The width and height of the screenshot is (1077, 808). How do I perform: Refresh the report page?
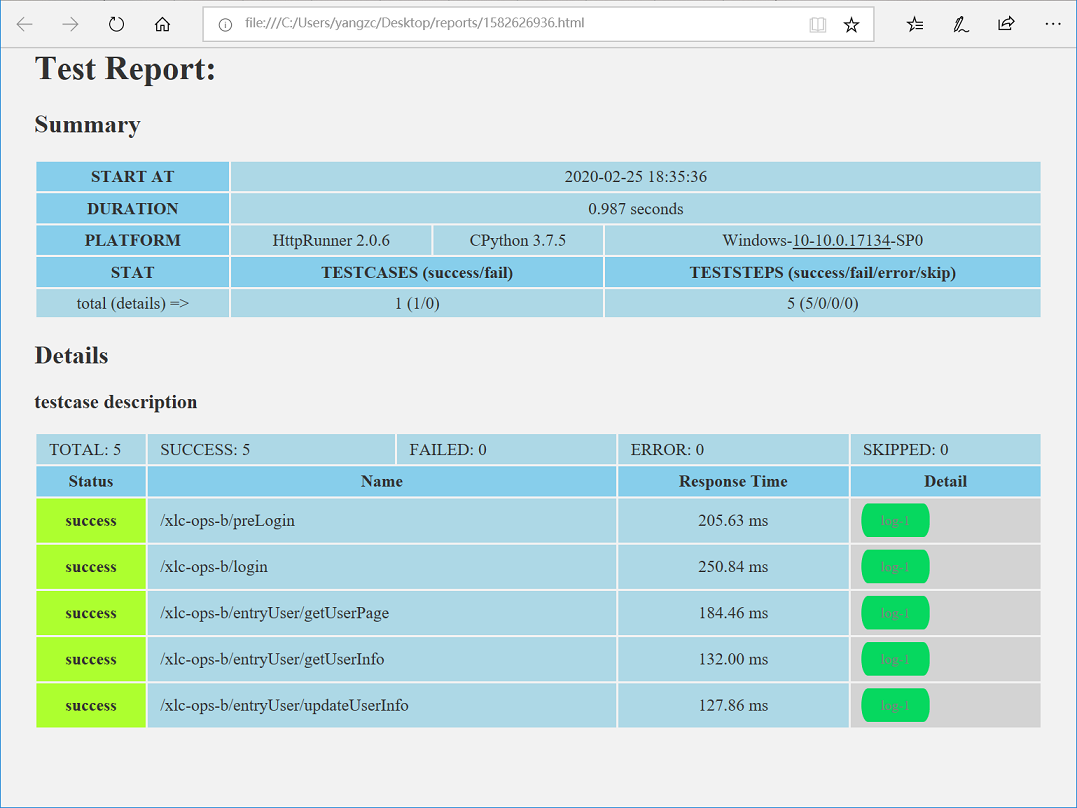[x=116, y=25]
